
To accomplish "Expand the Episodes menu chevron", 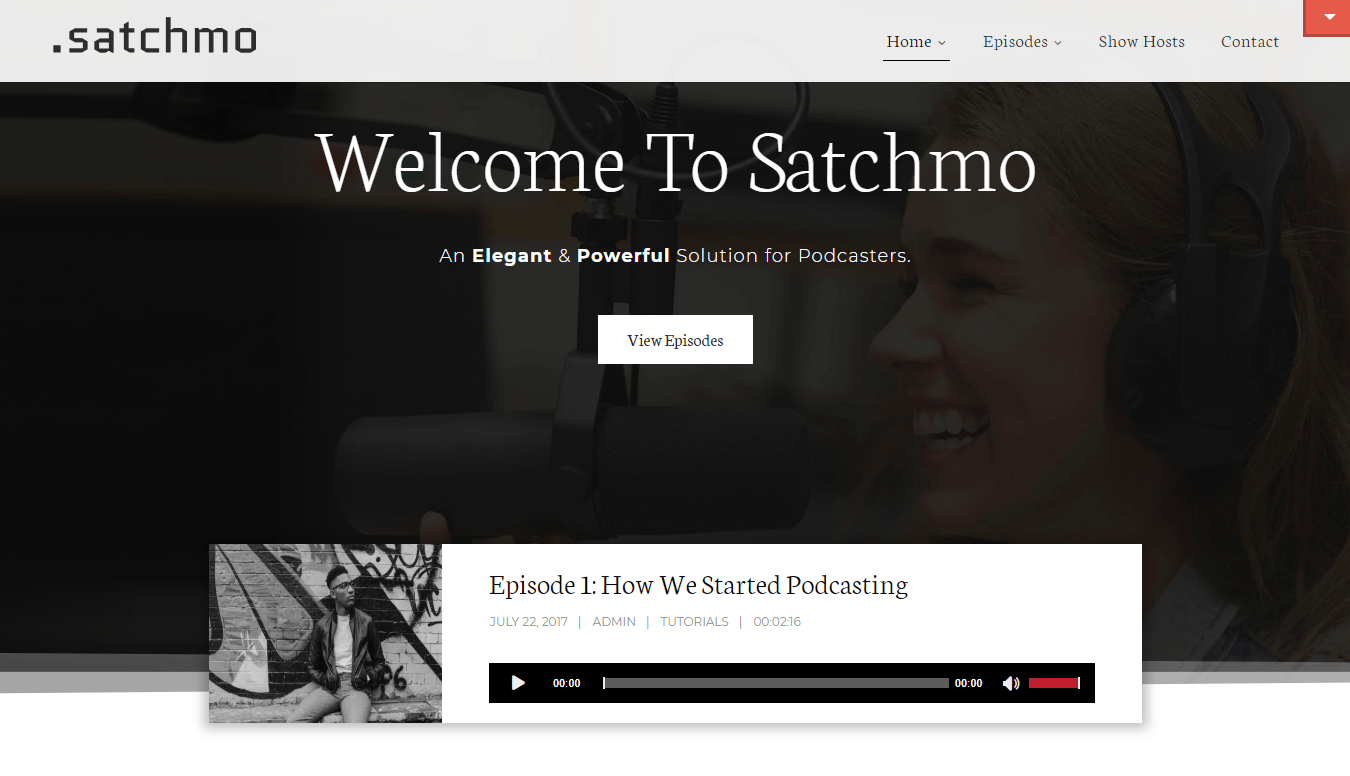I will (1057, 43).
